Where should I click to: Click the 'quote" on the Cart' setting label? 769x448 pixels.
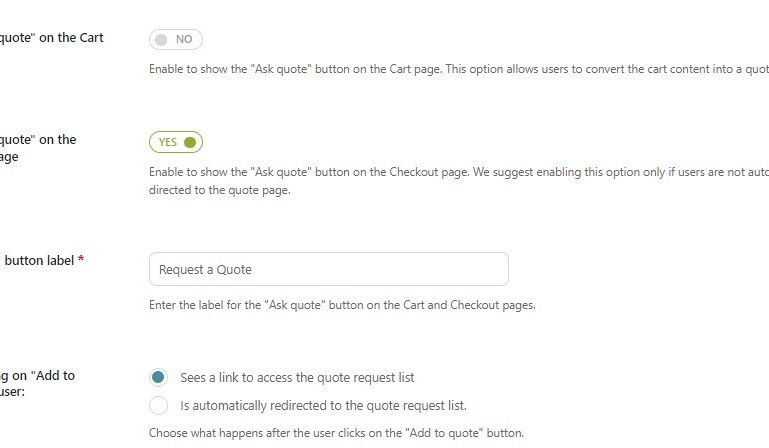point(51,38)
